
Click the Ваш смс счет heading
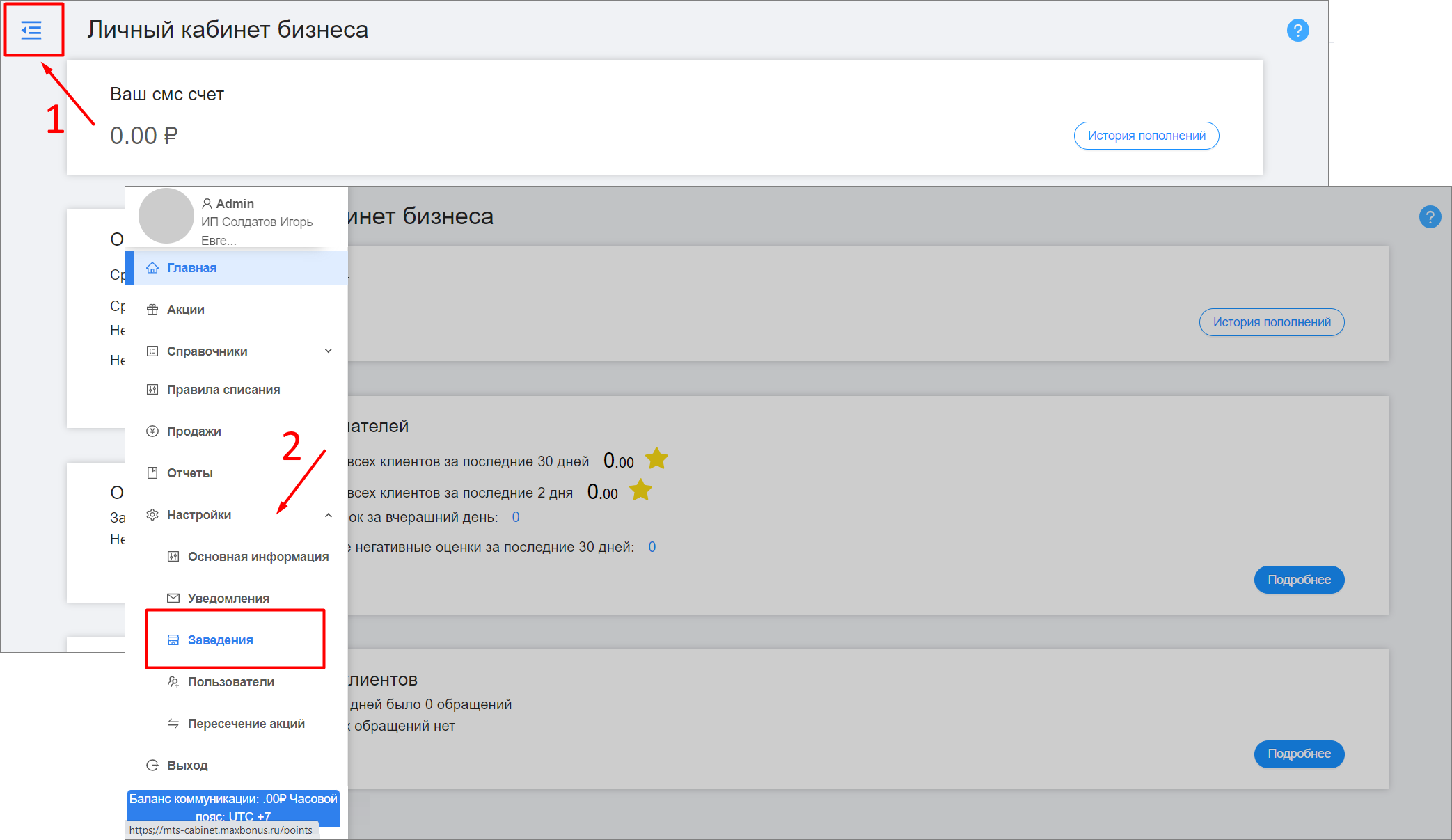pyautogui.click(x=167, y=94)
